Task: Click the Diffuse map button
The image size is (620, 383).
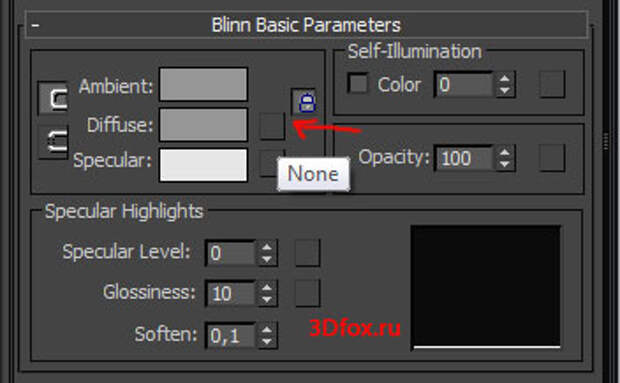Action: (272, 126)
